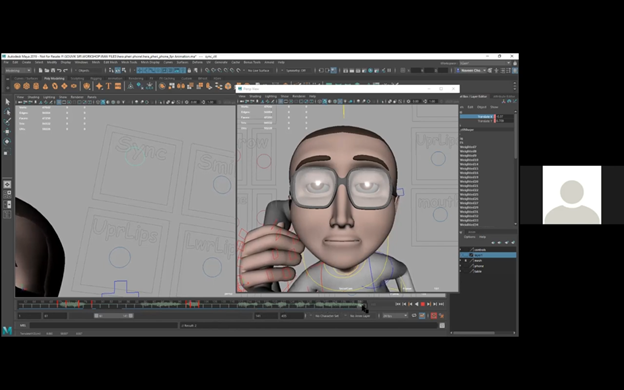The height and width of the screenshot is (390, 624).
Task: Open the File menu
Action: coord(6,62)
